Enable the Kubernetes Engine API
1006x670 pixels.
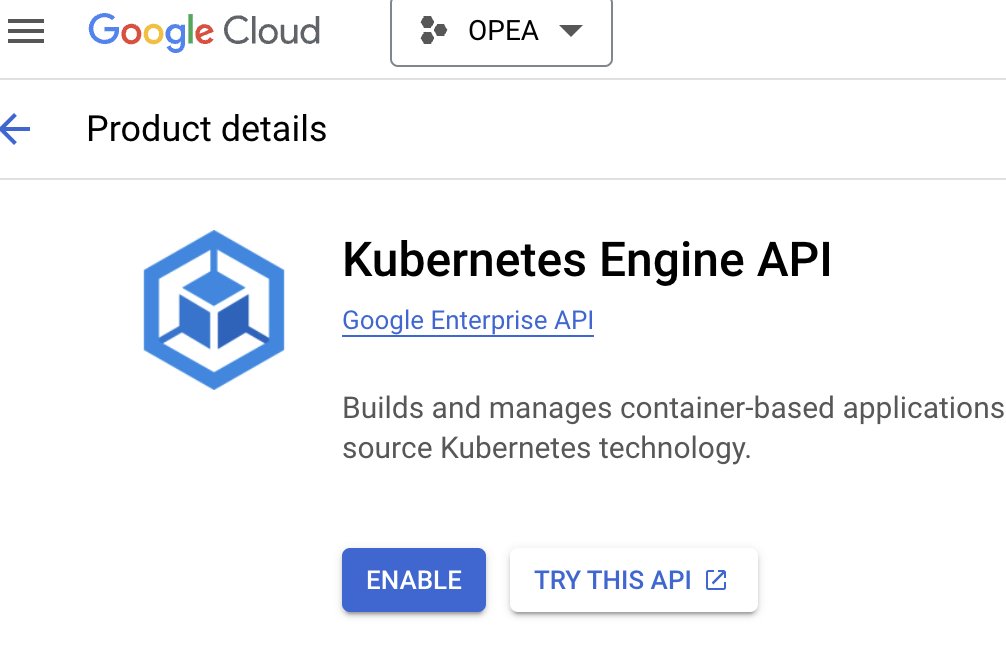(414, 580)
